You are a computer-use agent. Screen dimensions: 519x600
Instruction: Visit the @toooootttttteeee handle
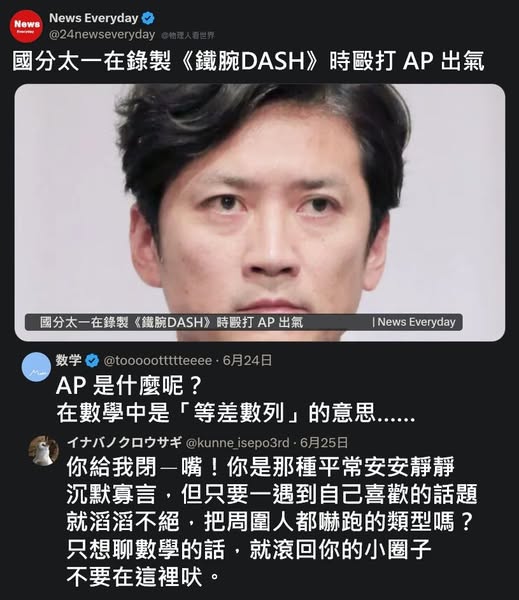pyautogui.click(x=158, y=361)
